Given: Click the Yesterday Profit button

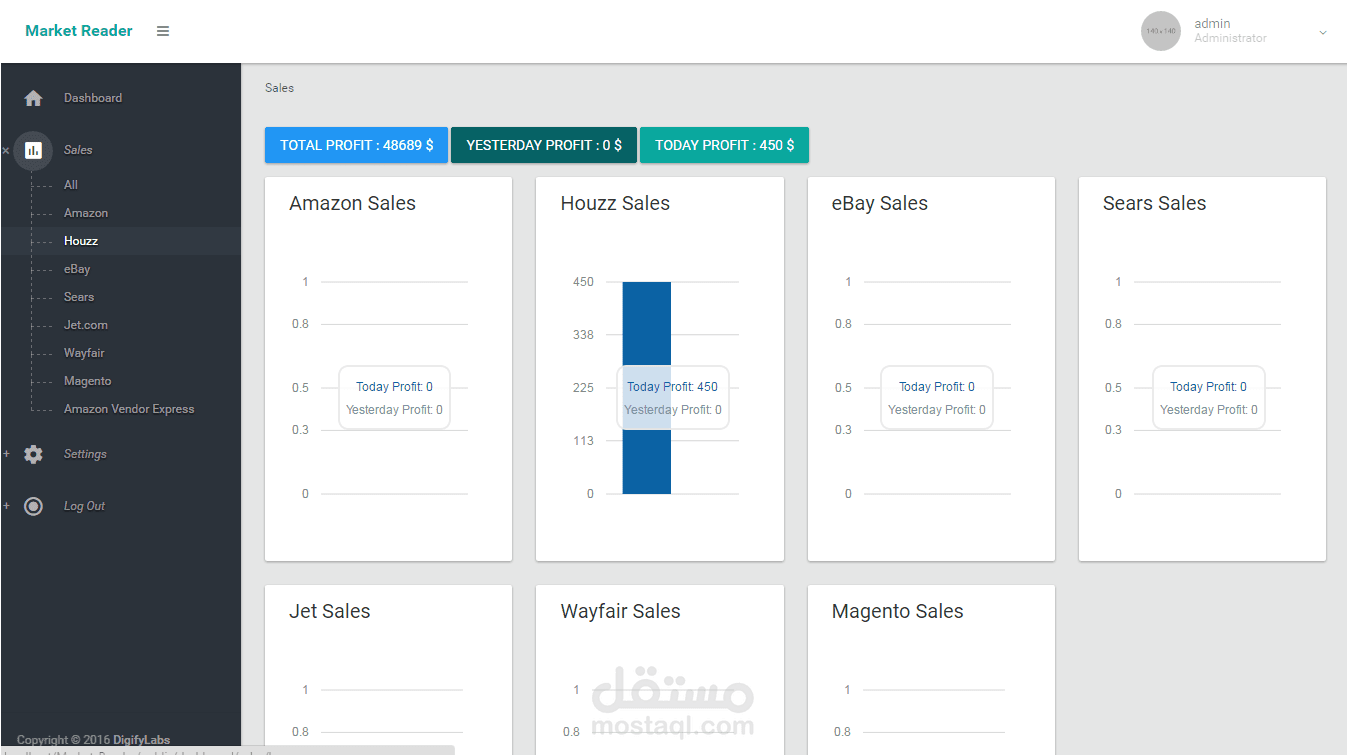Looking at the screenshot, I should click(x=543, y=145).
